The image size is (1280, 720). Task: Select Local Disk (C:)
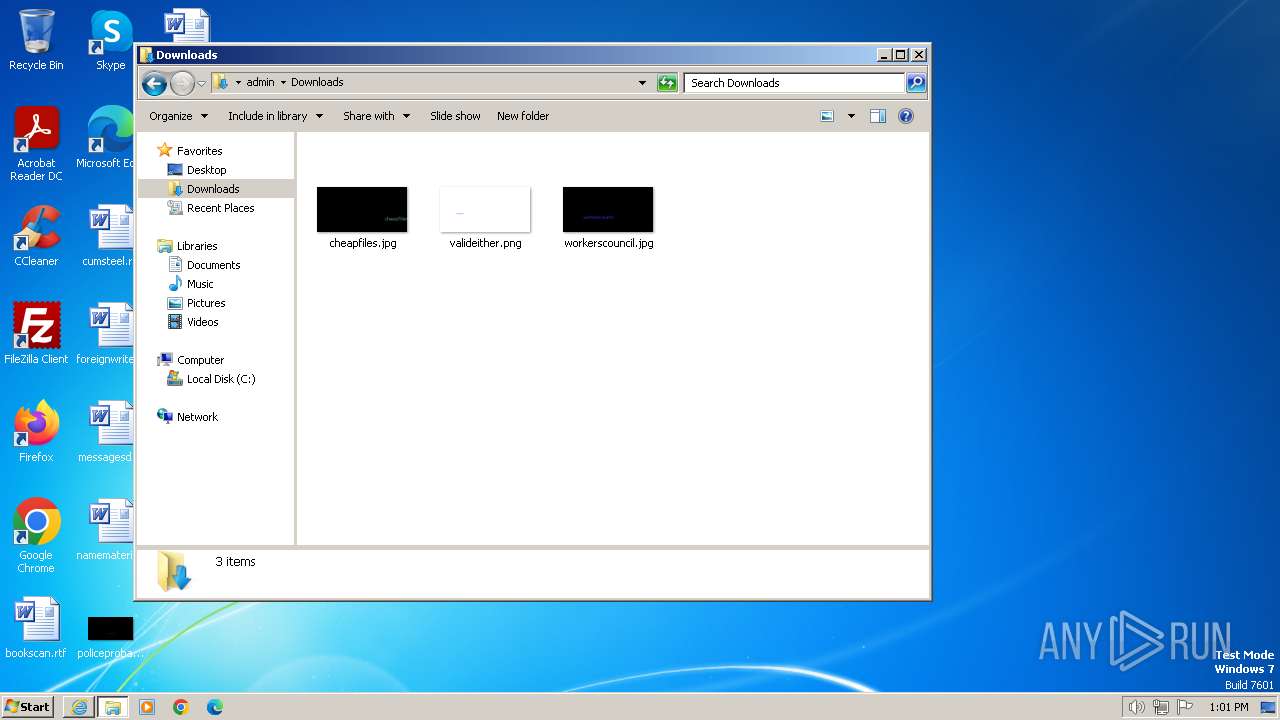click(x=221, y=379)
